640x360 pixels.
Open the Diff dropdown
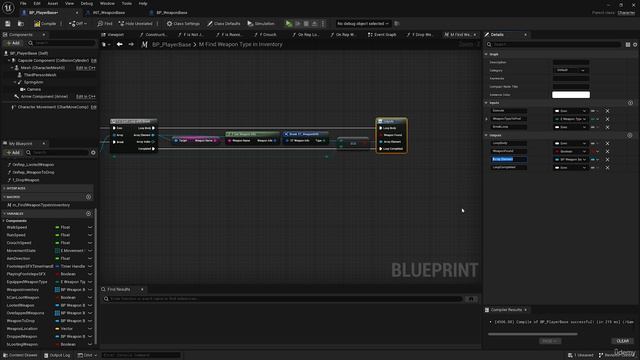point(78,24)
